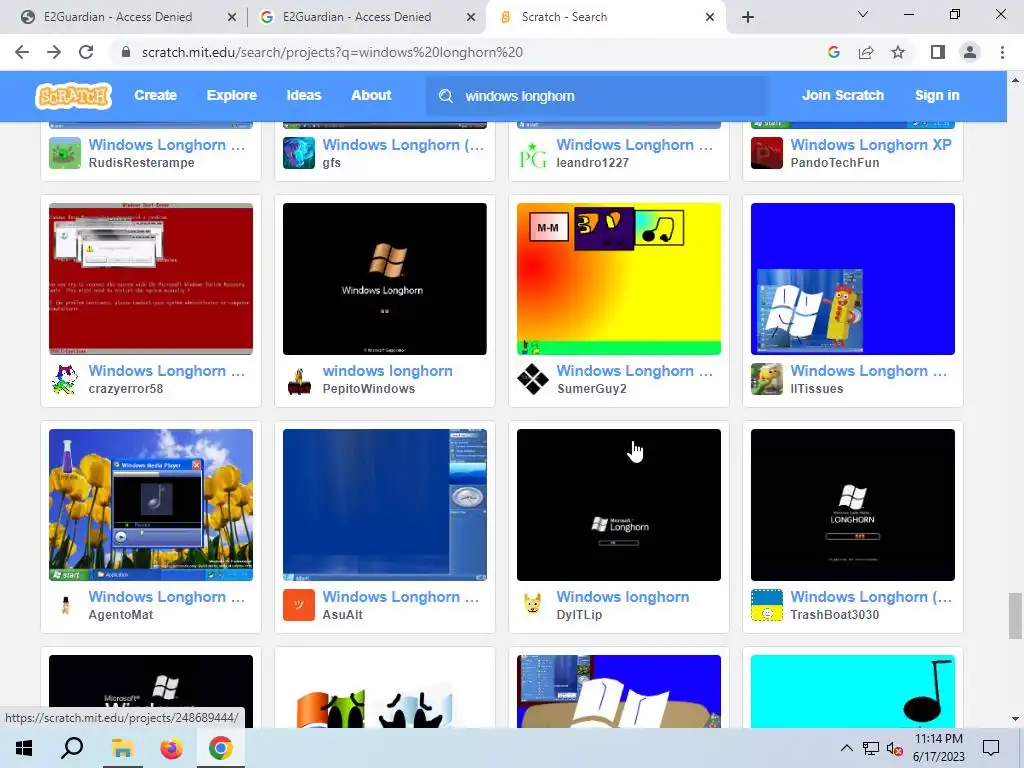Open PepitoWindows' windows longhorn title link

[387, 371]
